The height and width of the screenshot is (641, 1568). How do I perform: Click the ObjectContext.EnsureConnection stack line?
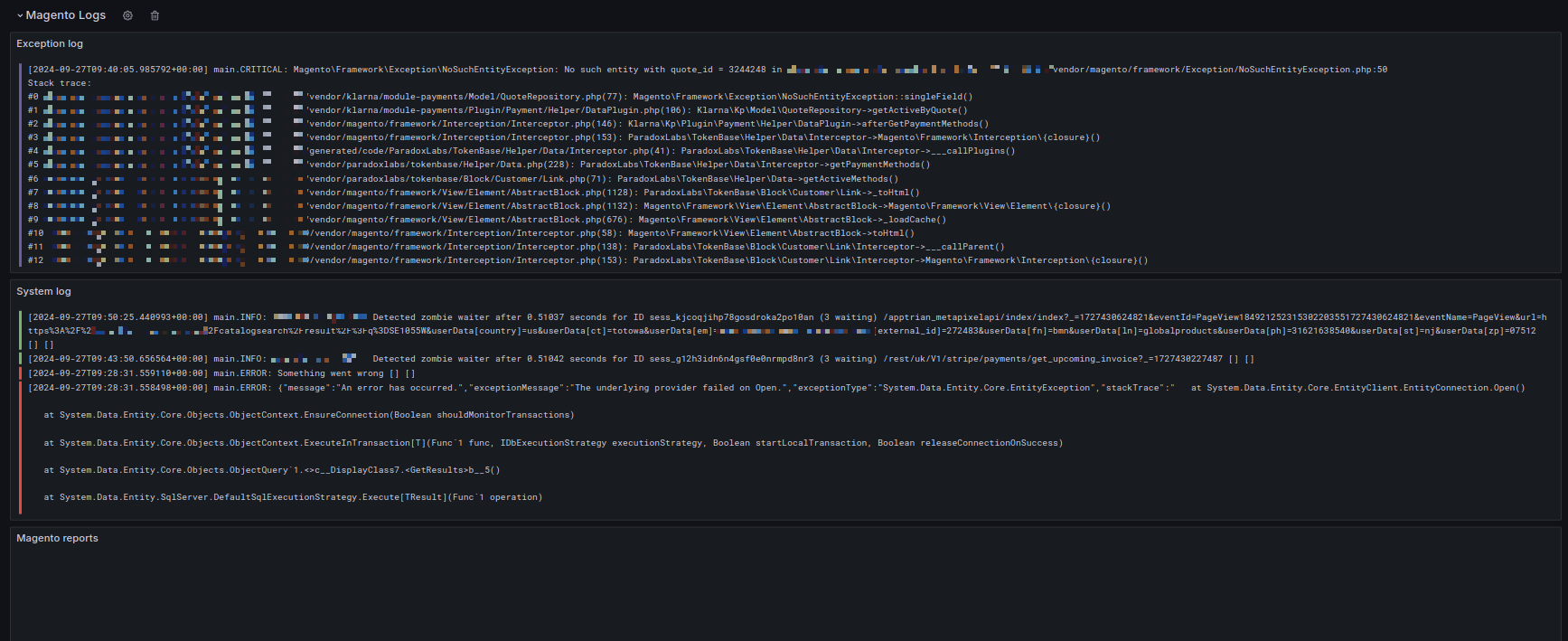point(309,415)
